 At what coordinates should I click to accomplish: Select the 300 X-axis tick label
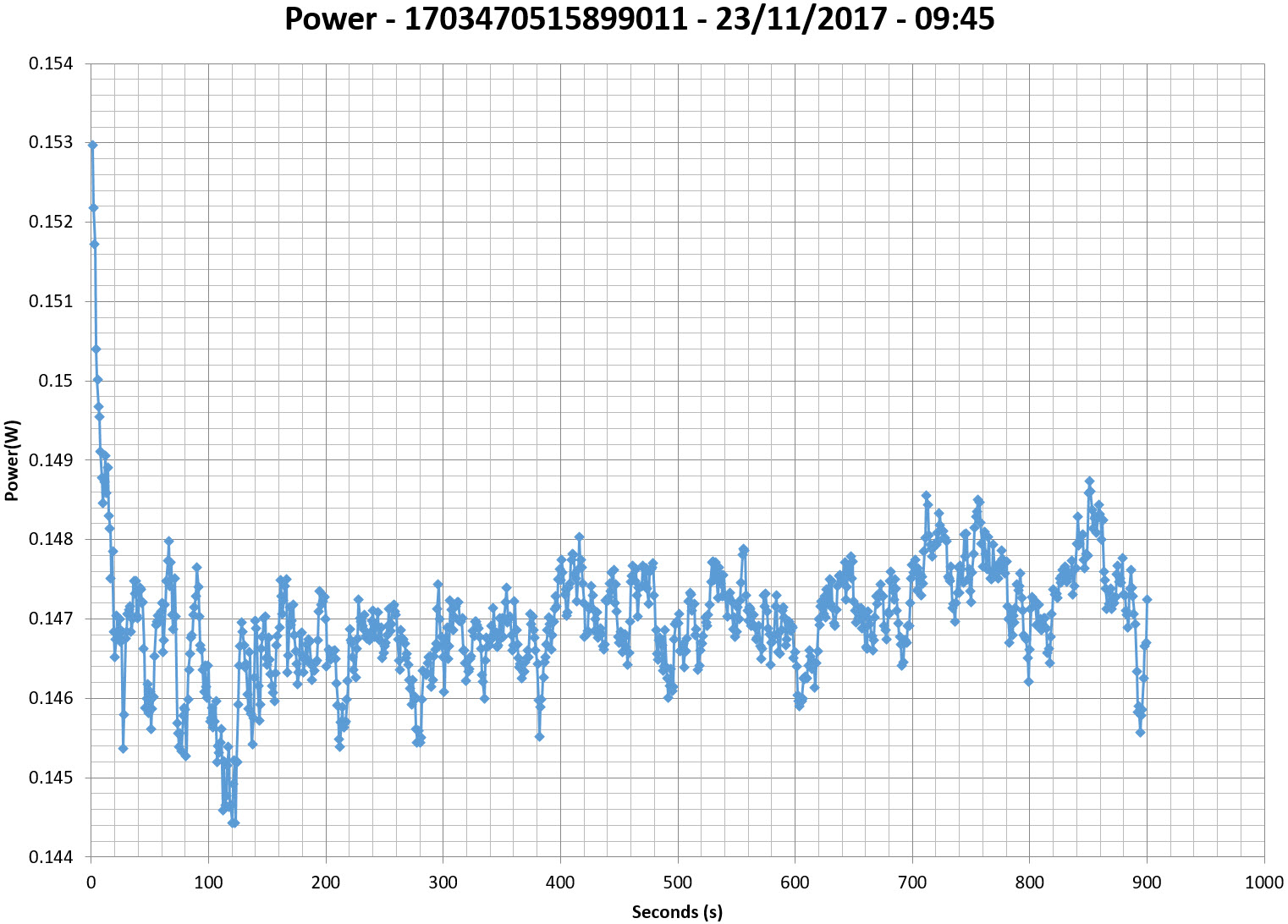pos(443,883)
